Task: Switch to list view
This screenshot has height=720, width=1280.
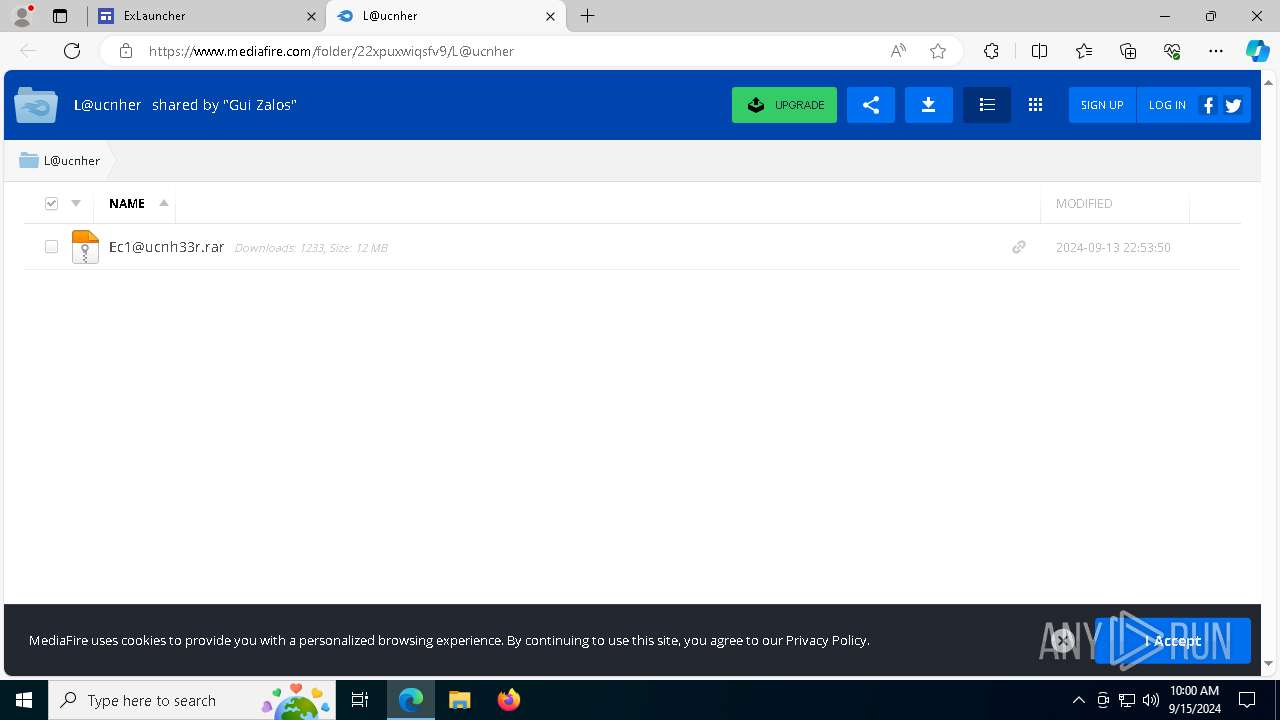Action: tap(987, 105)
